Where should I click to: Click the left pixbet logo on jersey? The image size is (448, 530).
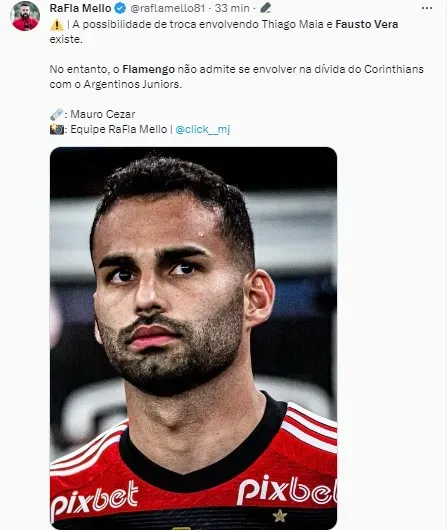94,499
